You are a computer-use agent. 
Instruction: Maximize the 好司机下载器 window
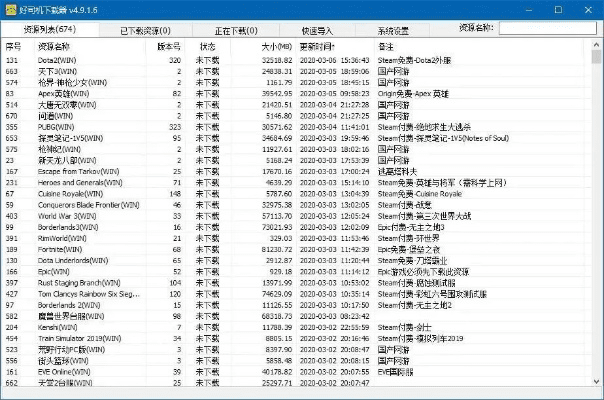click(x=558, y=10)
